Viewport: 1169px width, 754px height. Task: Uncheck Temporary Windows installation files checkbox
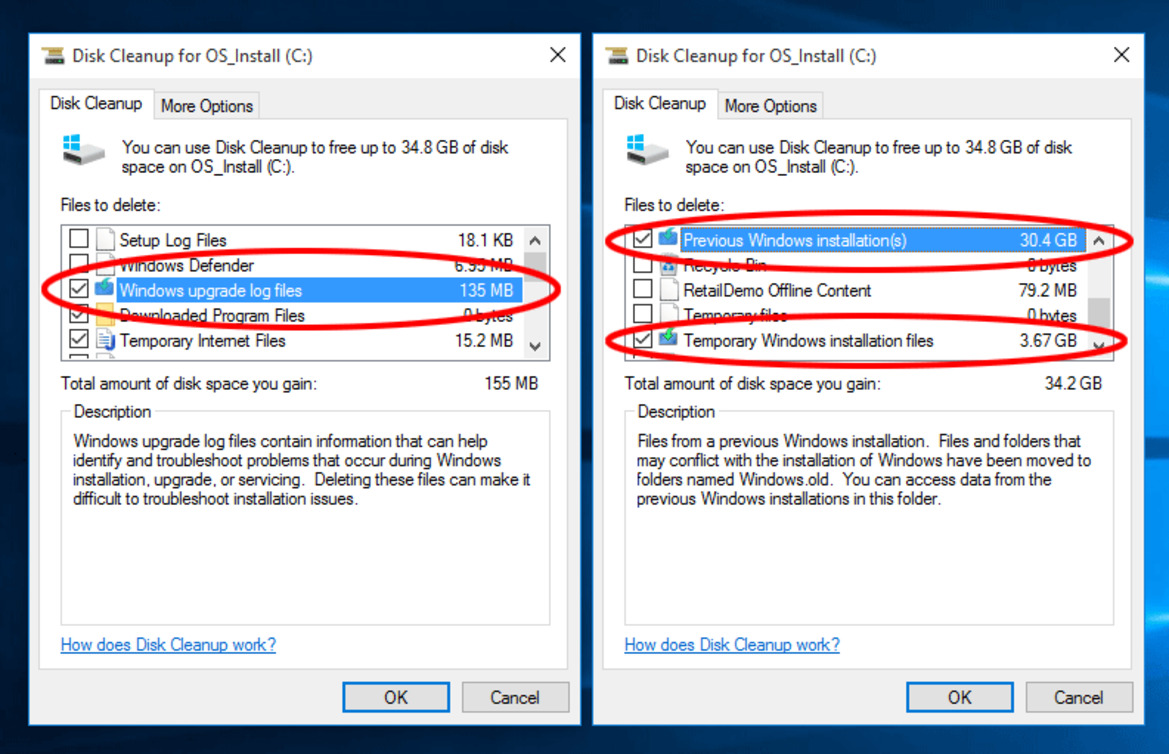click(642, 339)
